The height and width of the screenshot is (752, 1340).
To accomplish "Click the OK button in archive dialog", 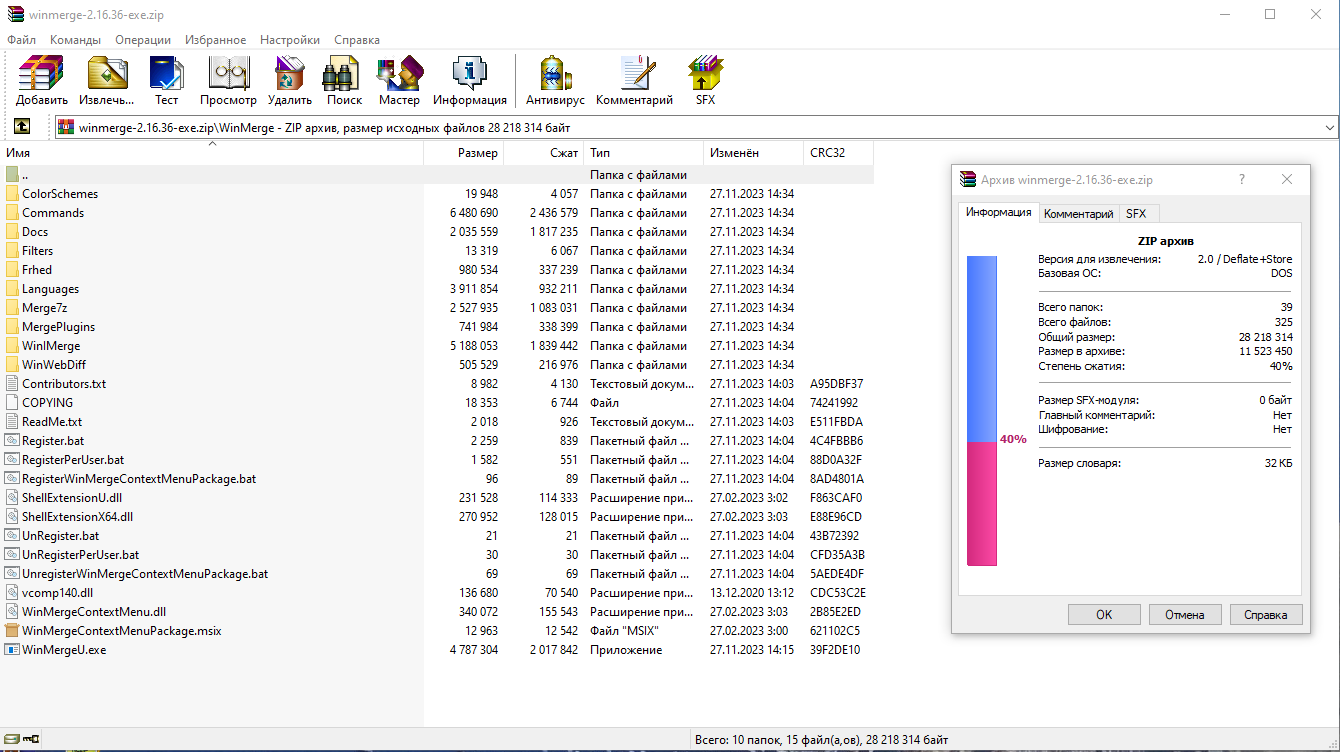I will (1104, 615).
